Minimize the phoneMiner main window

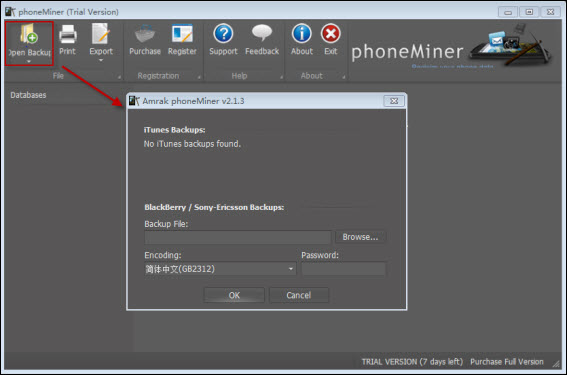508,12
